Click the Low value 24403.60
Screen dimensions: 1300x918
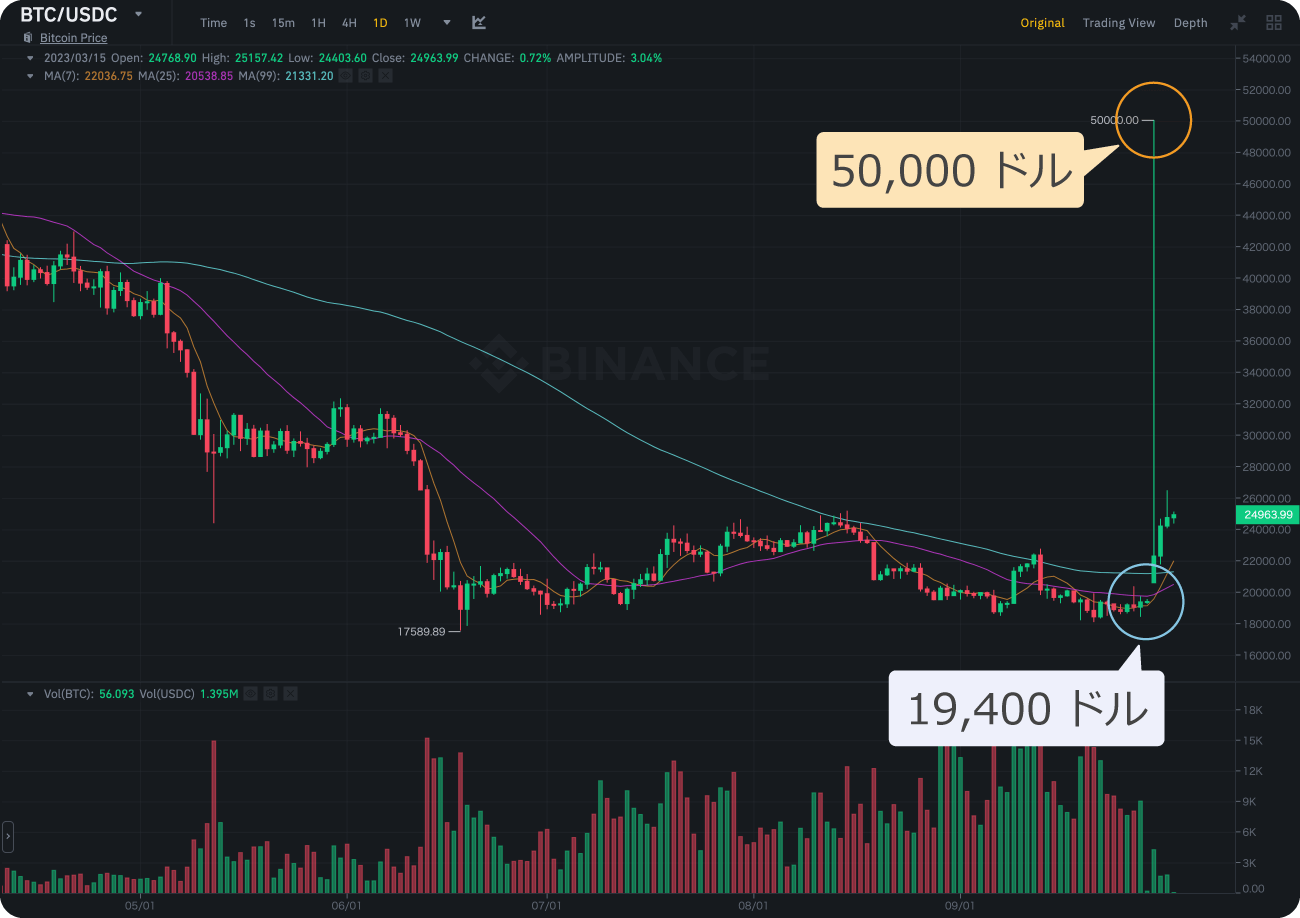[x=341, y=58]
